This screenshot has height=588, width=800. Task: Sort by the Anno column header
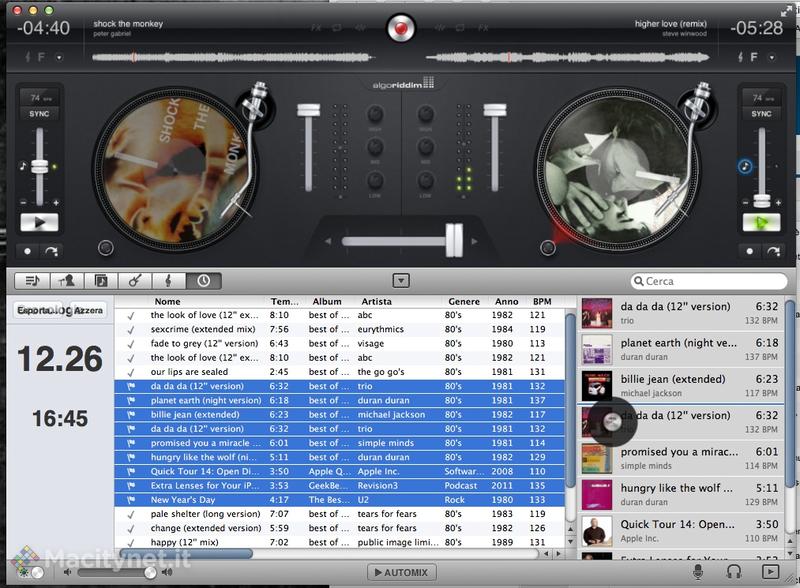pyautogui.click(x=507, y=302)
